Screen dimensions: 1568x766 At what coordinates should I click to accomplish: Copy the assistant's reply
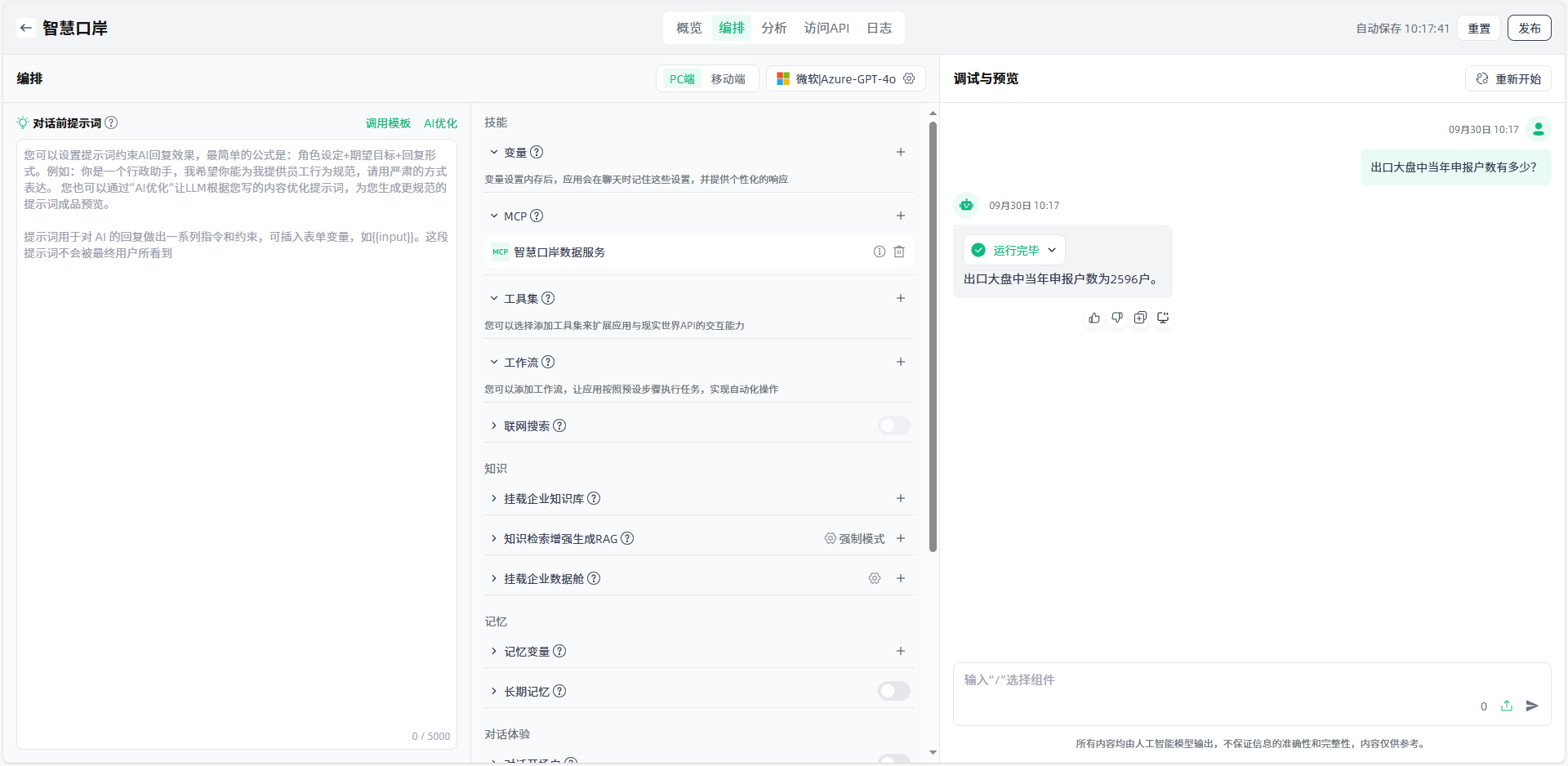(x=1140, y=318)
